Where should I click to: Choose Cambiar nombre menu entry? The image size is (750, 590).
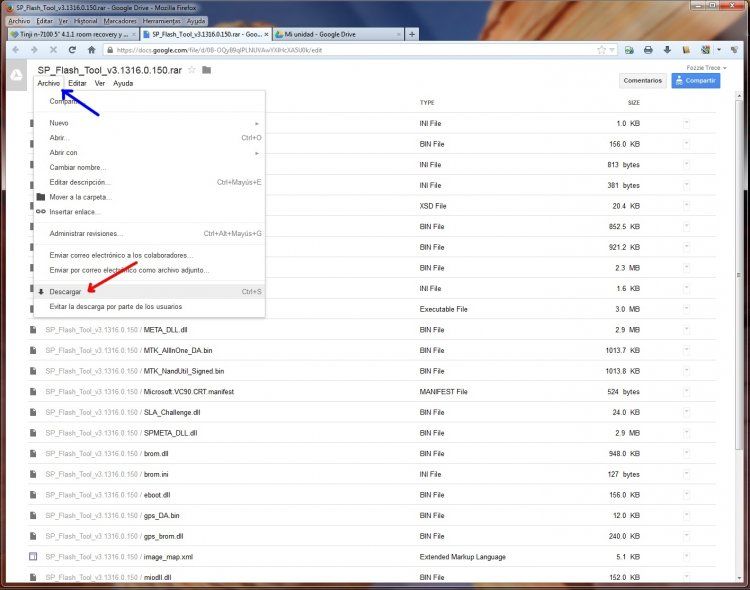click(x=149, y=167)
